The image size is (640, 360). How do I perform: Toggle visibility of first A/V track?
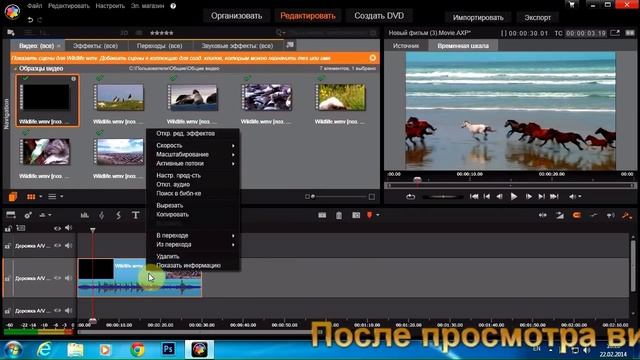click(x=58, y=246)
